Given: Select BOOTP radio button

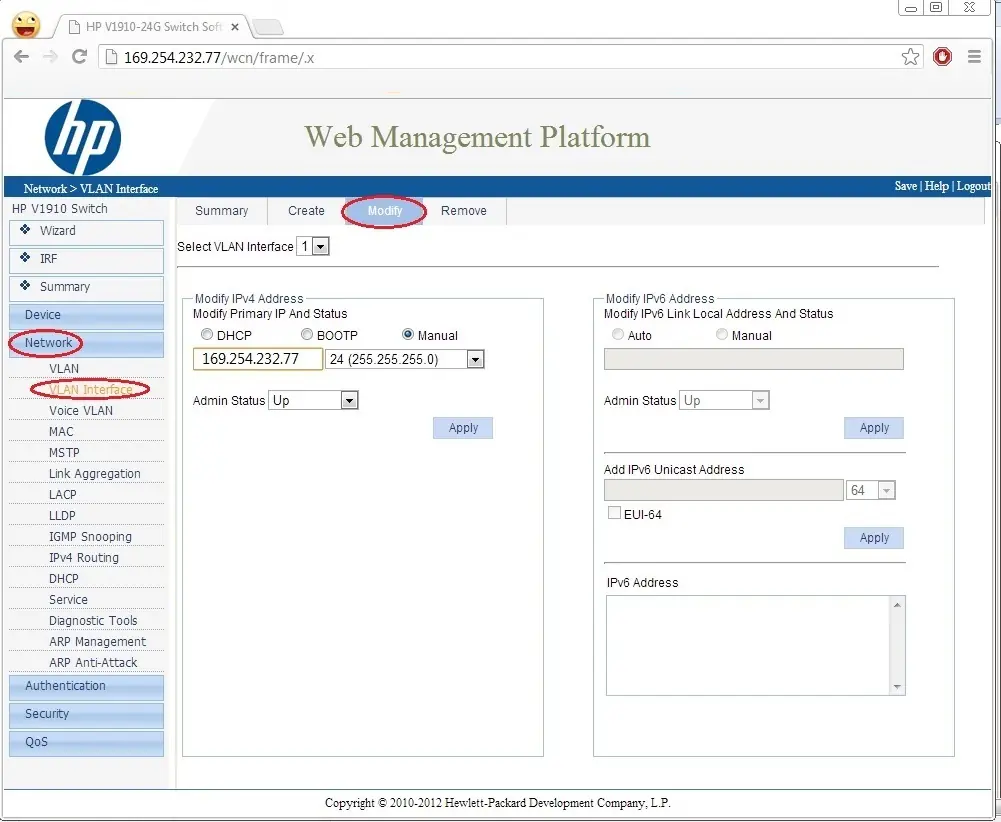Looking at the screenshot, I should click(307, 334).
